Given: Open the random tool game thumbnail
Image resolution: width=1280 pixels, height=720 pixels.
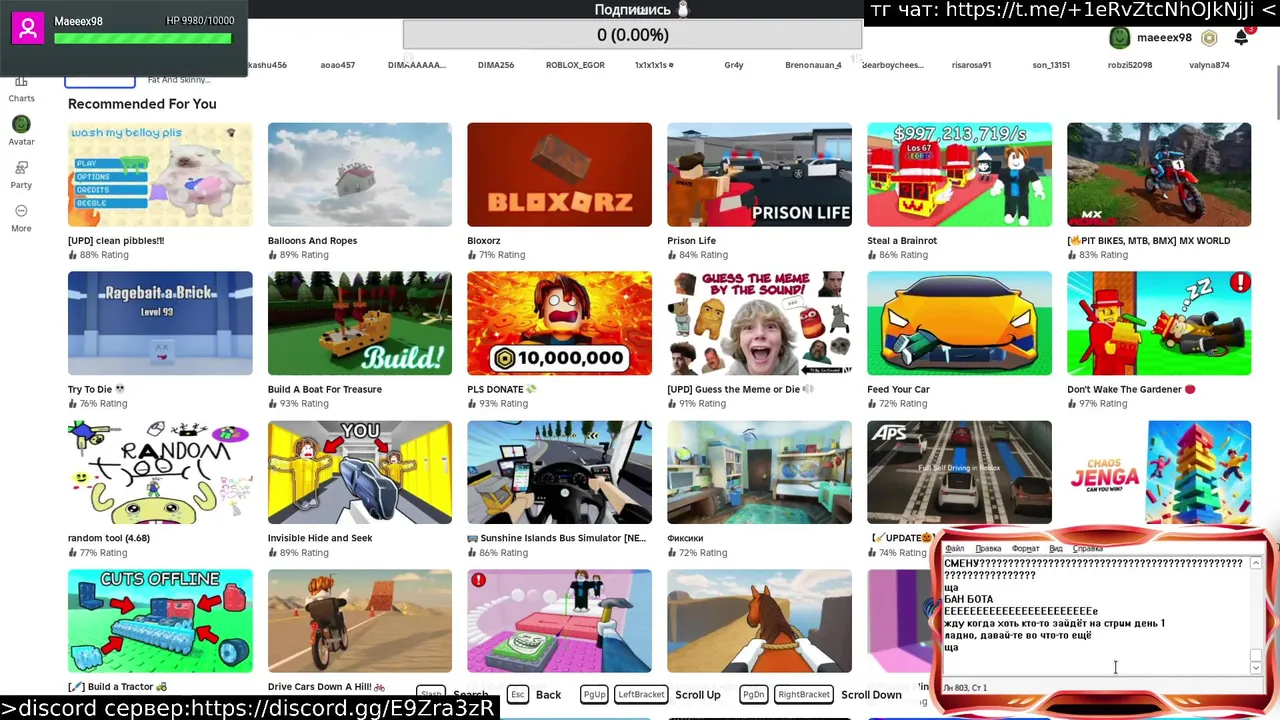Looking at the screenshot, I should 160,472.
